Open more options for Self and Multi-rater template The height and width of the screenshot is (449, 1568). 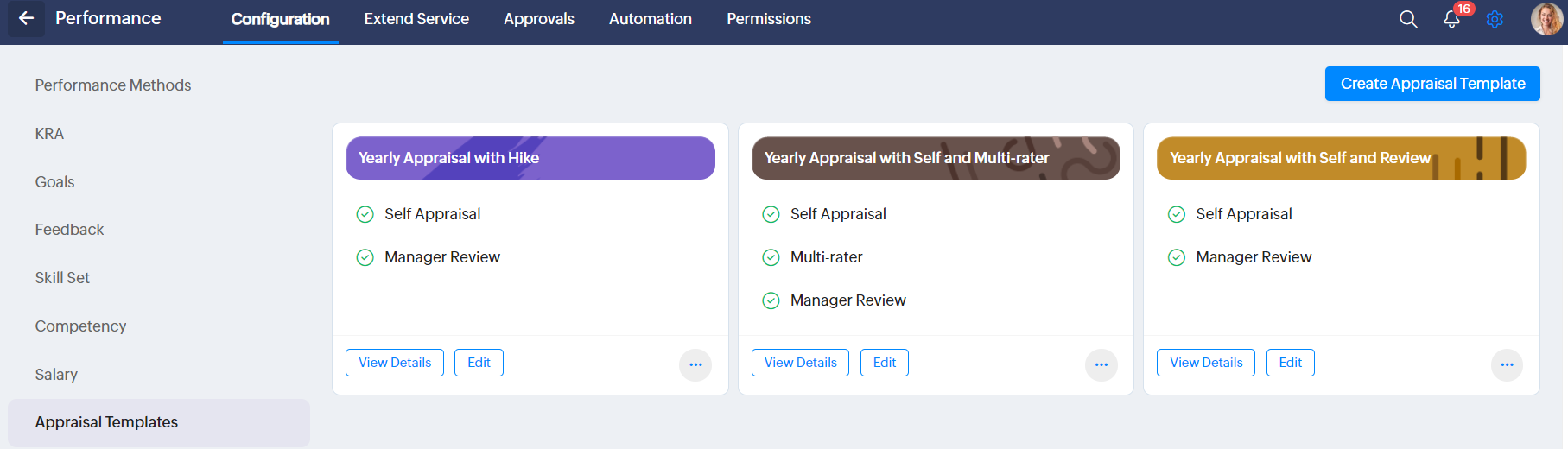[1101, 364]
